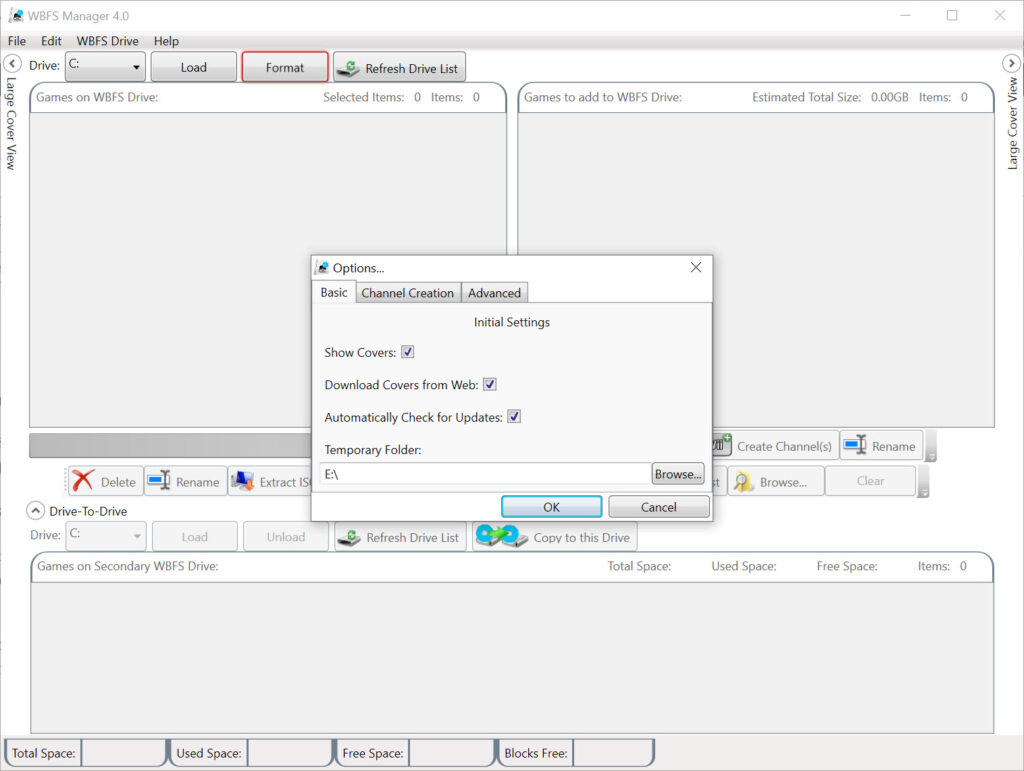Click toolbar overflow arrow beside upper Rename
Viewport: 1024px width, 771px height.
click(x=931, y=447)
